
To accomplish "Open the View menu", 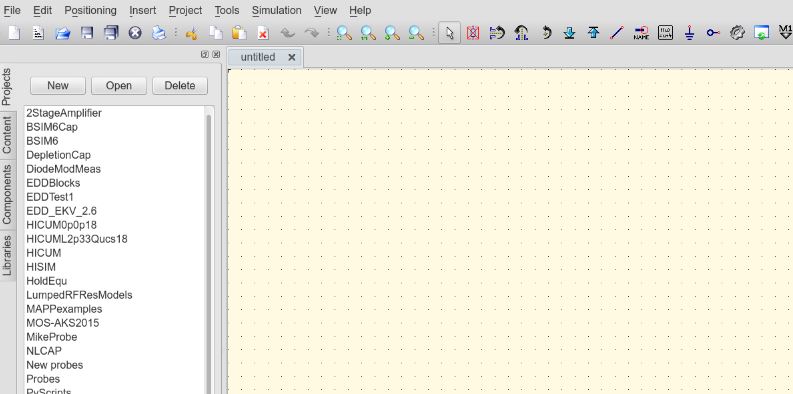I will pyautogui.click(x=325, y=10).
